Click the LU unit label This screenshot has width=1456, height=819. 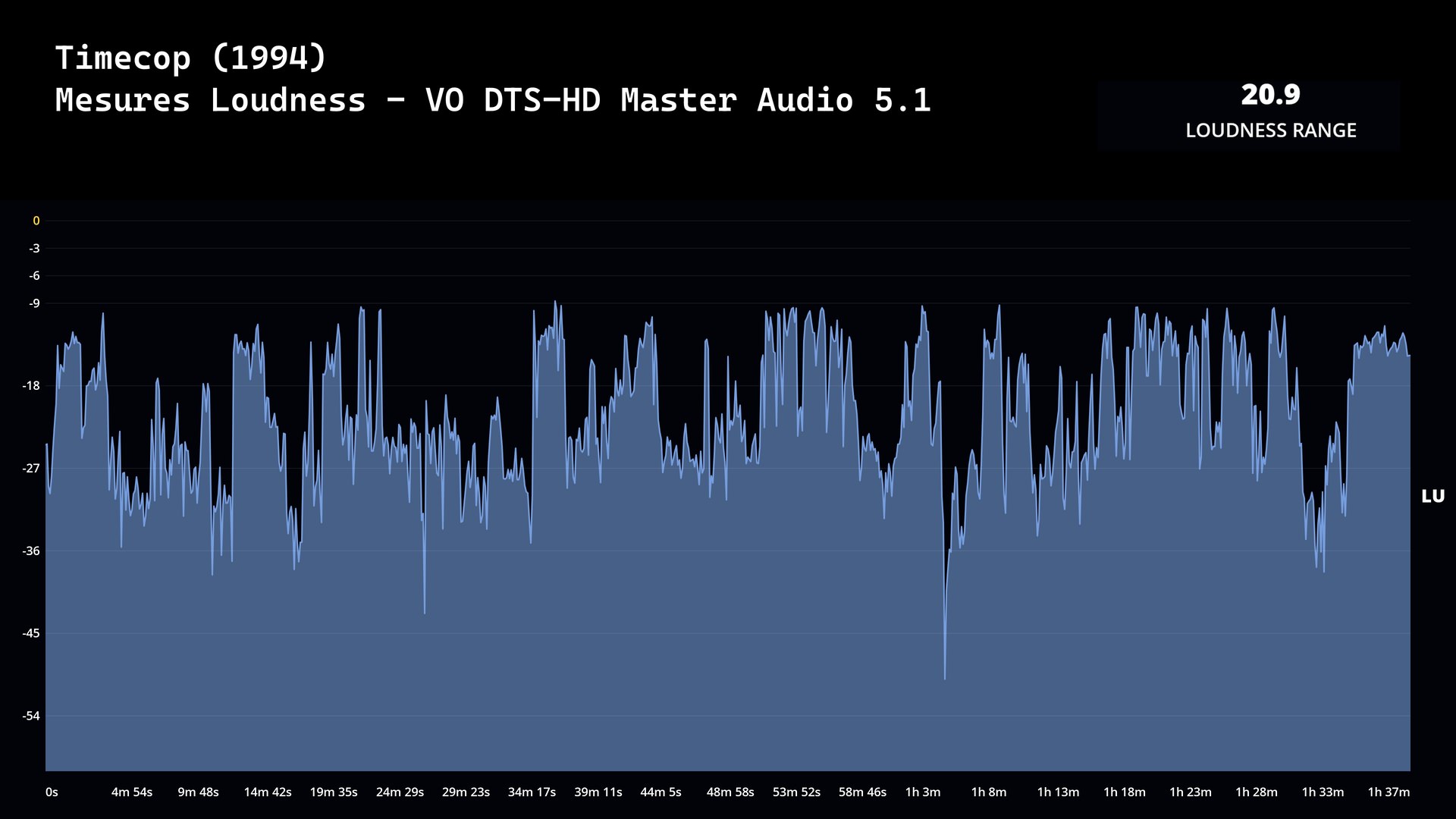[x=1432, y=497]
